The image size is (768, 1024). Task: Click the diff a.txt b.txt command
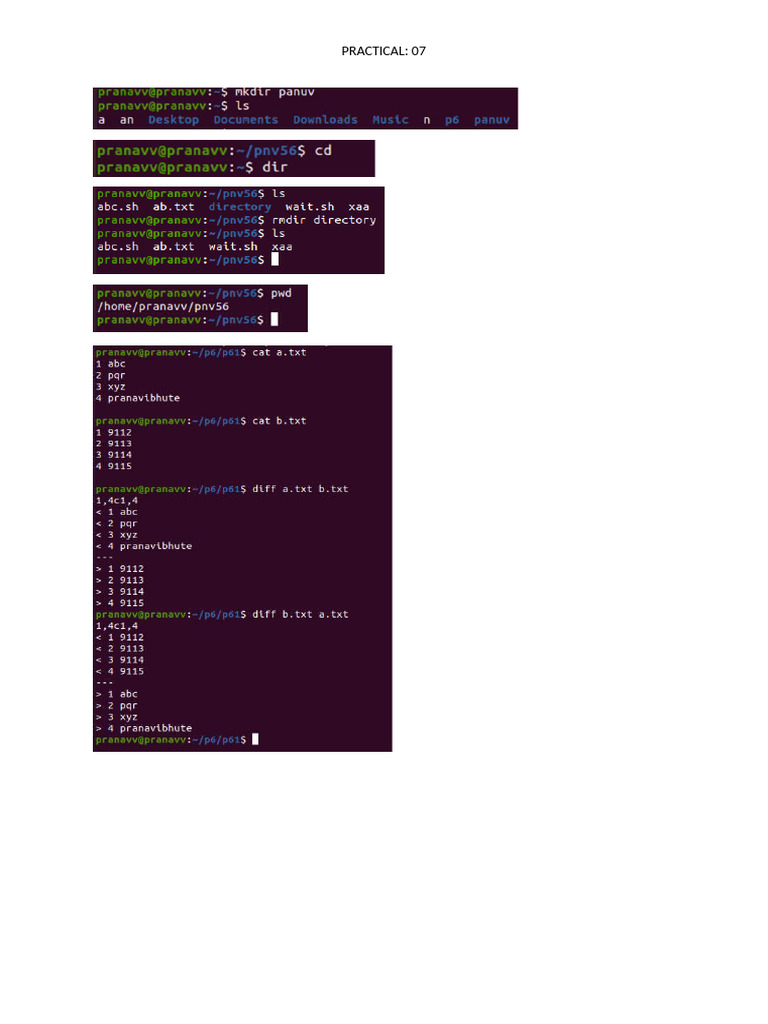click(300, 489)
